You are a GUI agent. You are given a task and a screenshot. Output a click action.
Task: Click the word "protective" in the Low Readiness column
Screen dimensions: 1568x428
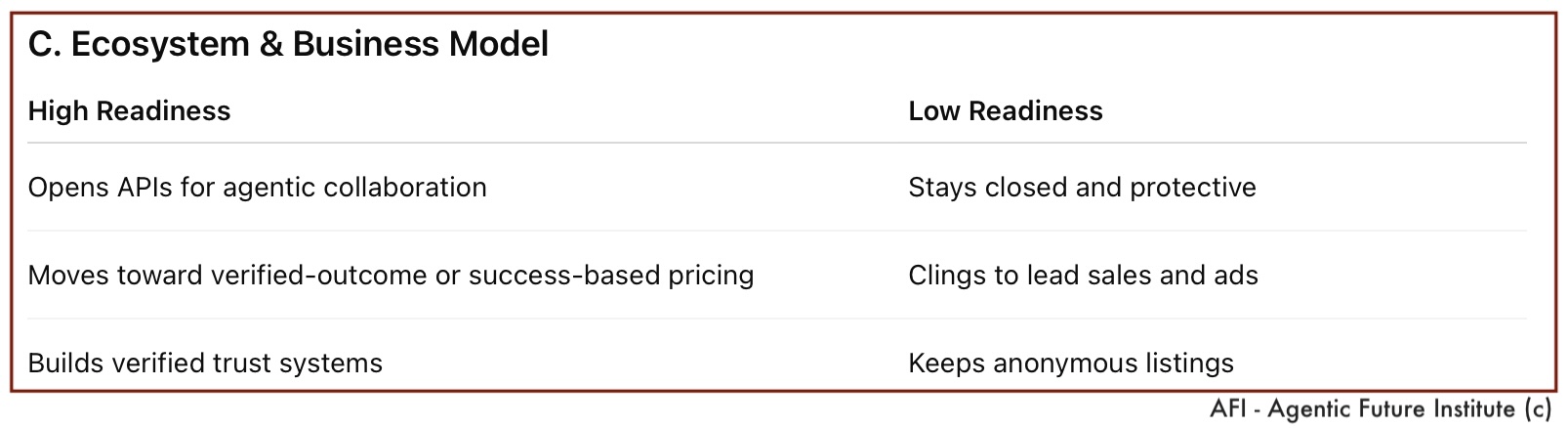(1193, 188)
